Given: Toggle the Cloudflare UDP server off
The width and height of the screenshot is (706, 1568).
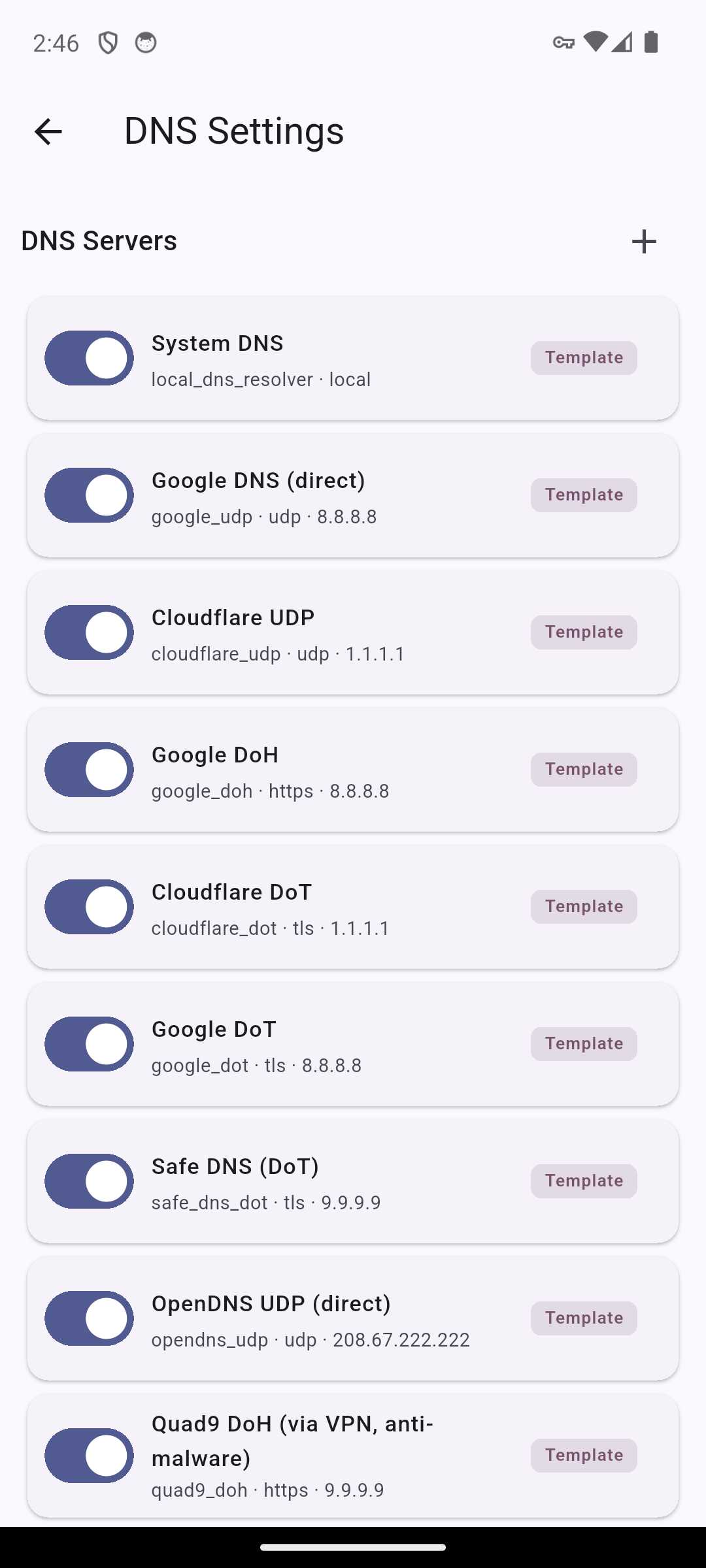Looking at the screenshot, I should coord(89,632).
